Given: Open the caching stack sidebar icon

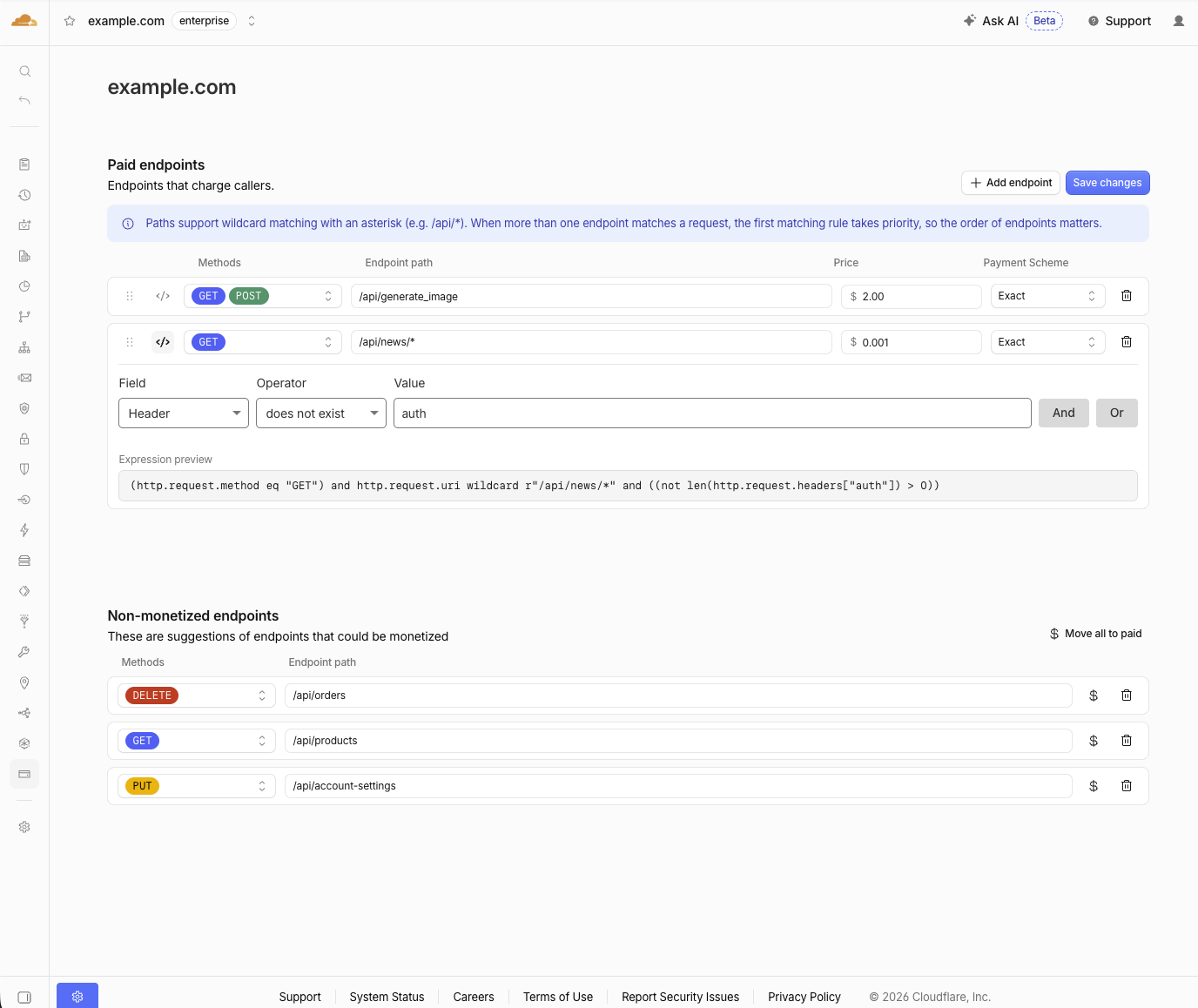Looking at the screenshot, I should pos(24,561).
